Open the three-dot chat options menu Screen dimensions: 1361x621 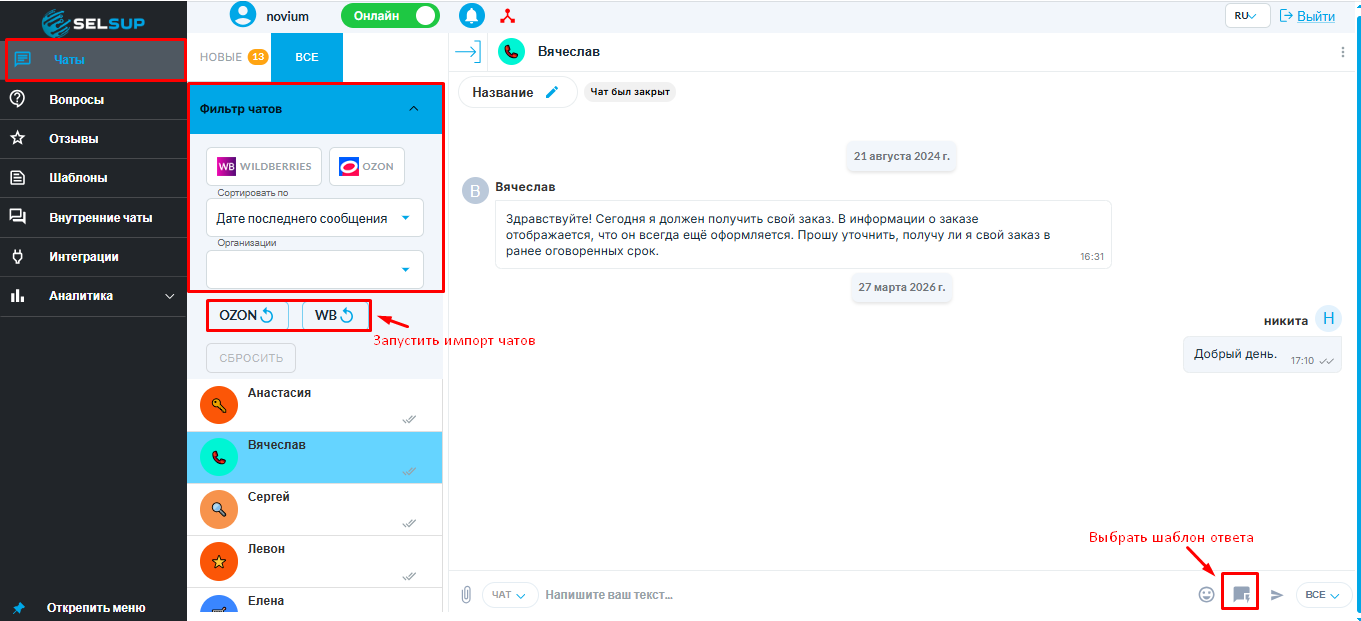point(1342,52)
